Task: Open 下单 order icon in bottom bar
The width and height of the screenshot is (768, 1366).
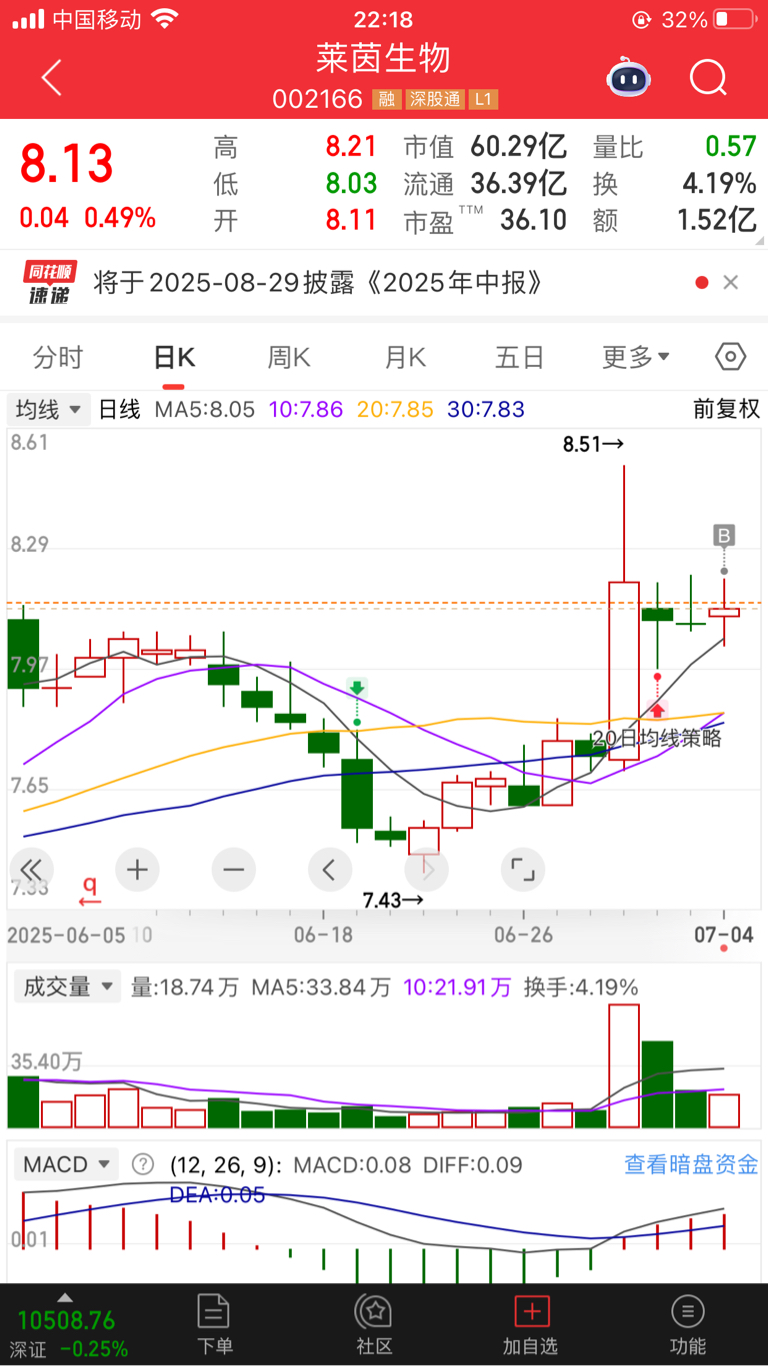Action: (214, 1323)
